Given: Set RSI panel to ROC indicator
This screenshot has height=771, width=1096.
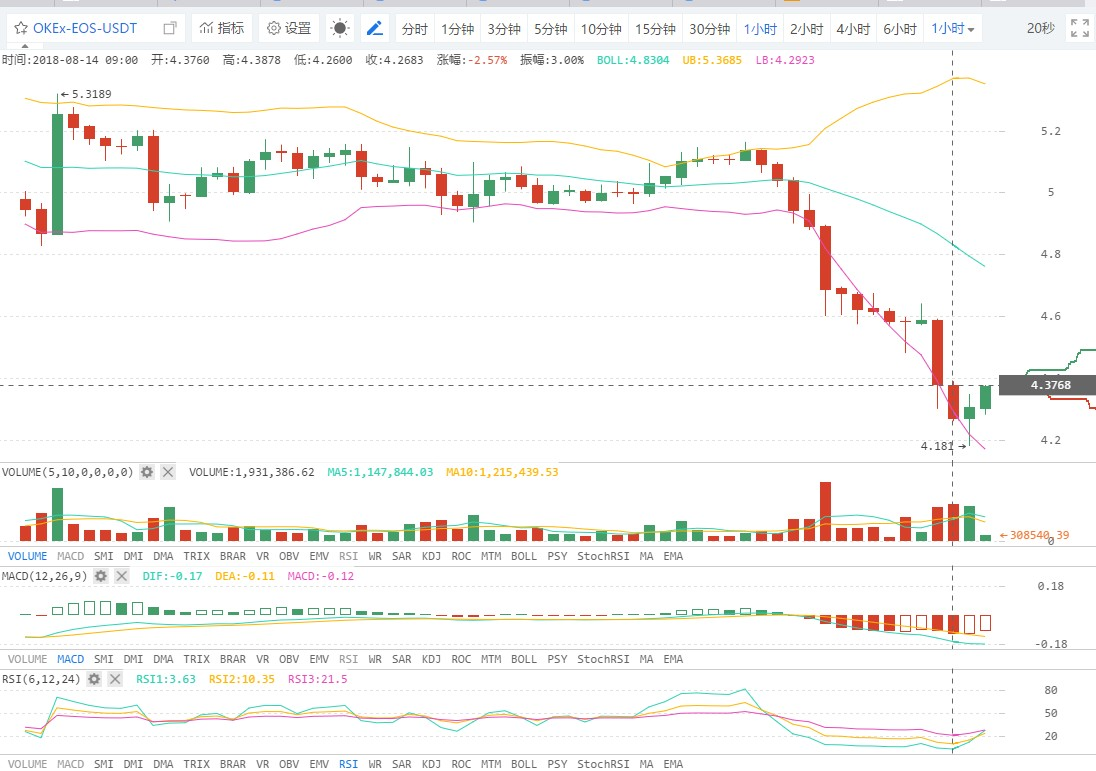Looking at the screenshot, I should click(461, 764).
